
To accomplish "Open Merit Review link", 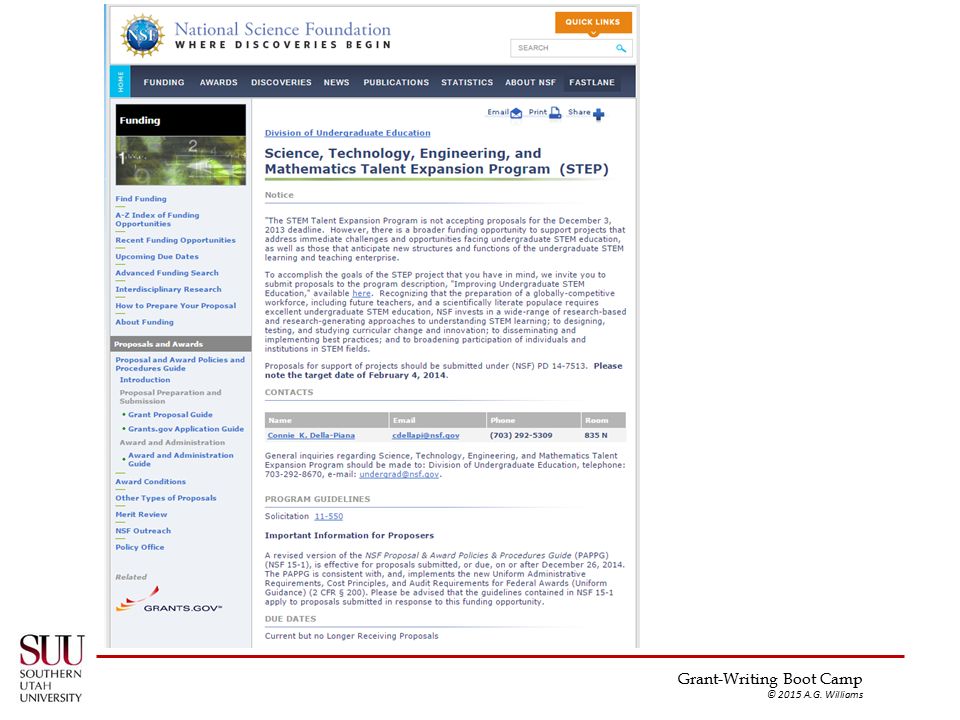I will click(141, 515).
